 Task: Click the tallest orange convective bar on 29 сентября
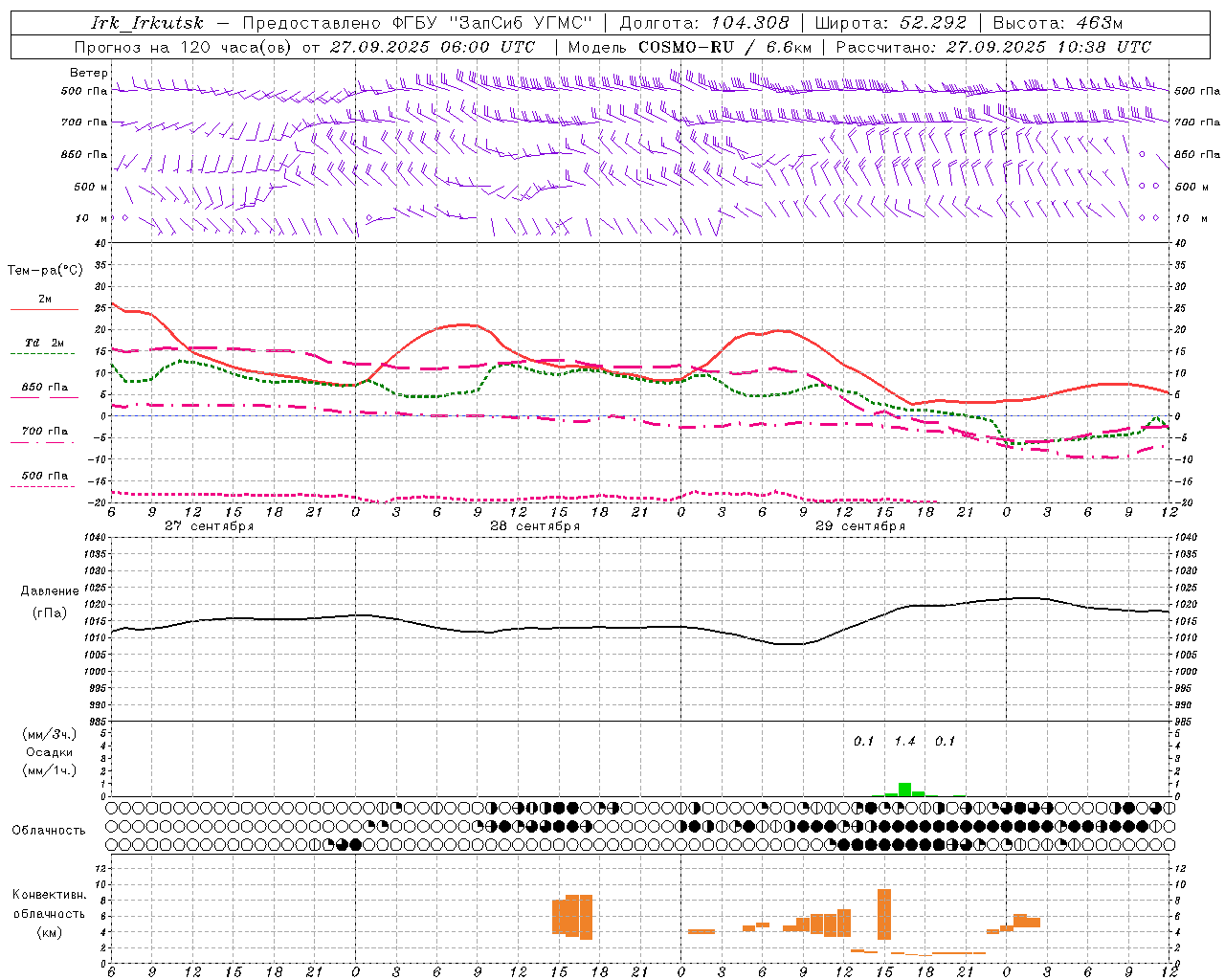click(884, 914)
